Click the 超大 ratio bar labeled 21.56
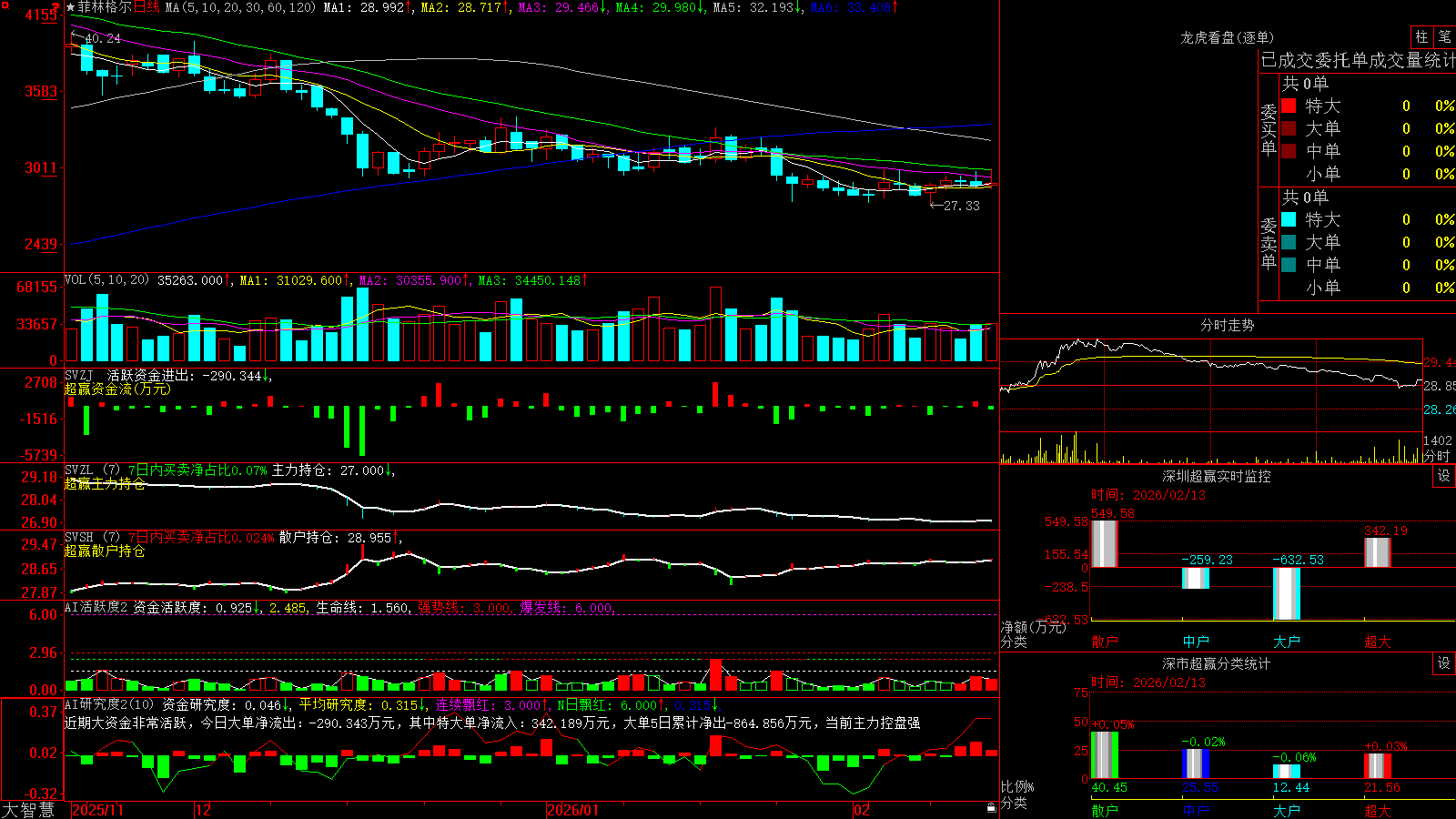This screenshot has height=819, width=1456. 1377,766
